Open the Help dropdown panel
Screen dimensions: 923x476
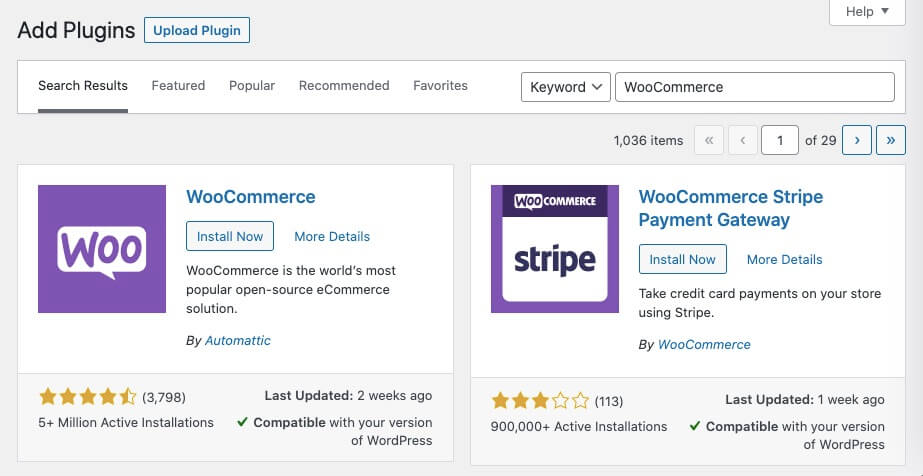[867, 12]
